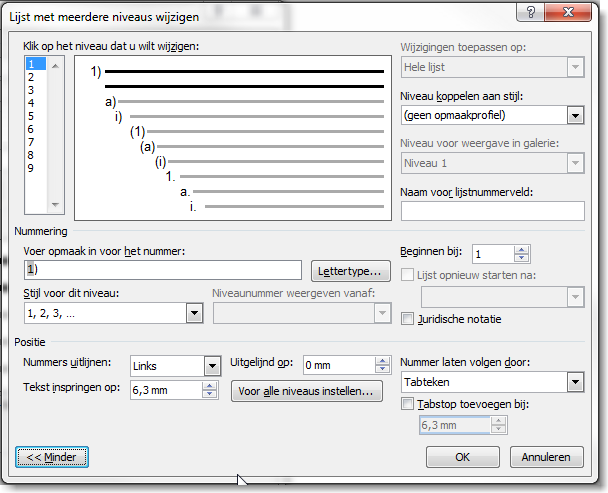Open the 'Wijzigingen toepassen op' Hele lijst dropdown
This screenshot has height=493, width=608.
click(x=575, y=67)
